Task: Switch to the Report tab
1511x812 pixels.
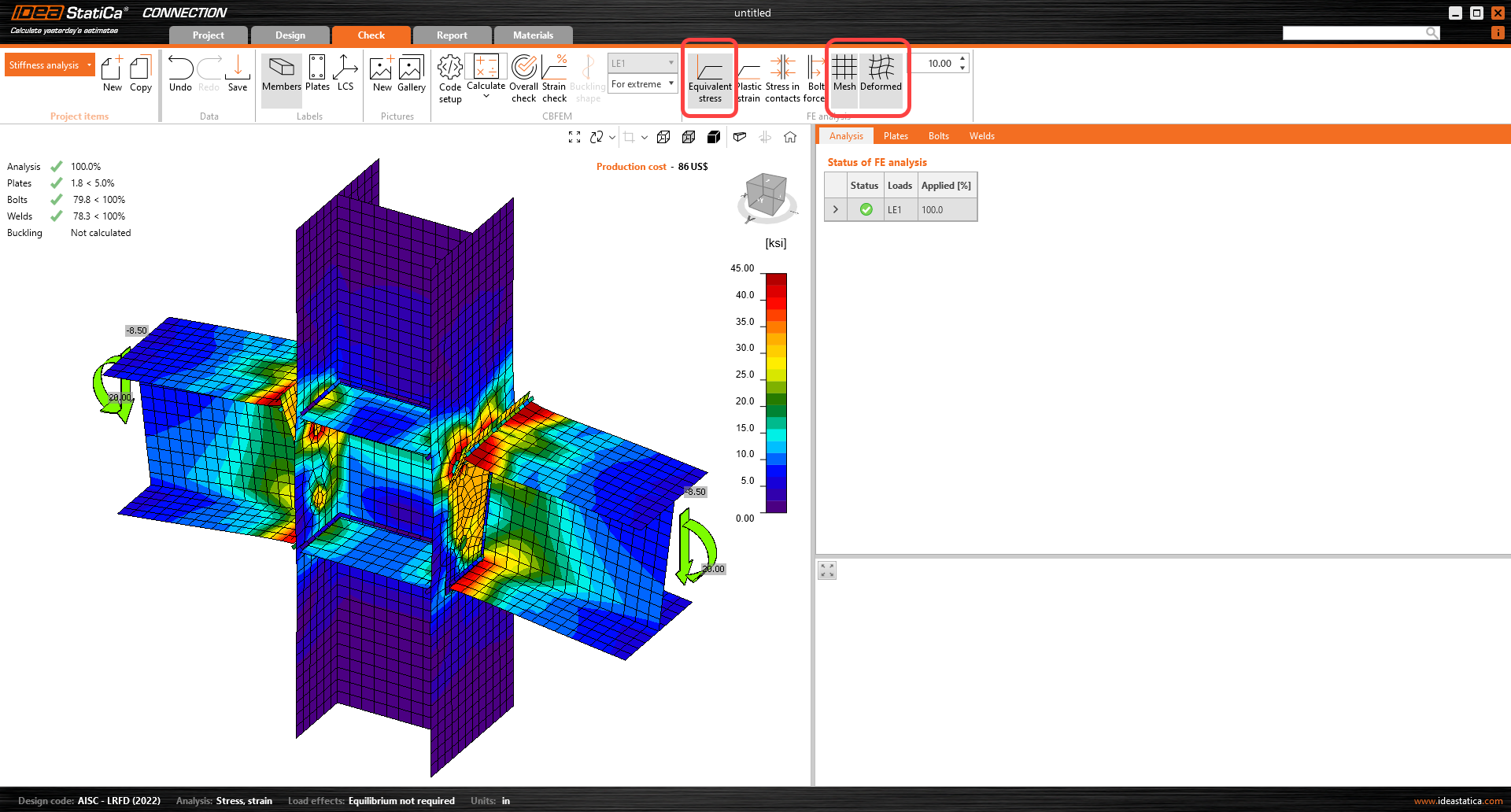Action: pyautogui.click(x=452, y=35)
